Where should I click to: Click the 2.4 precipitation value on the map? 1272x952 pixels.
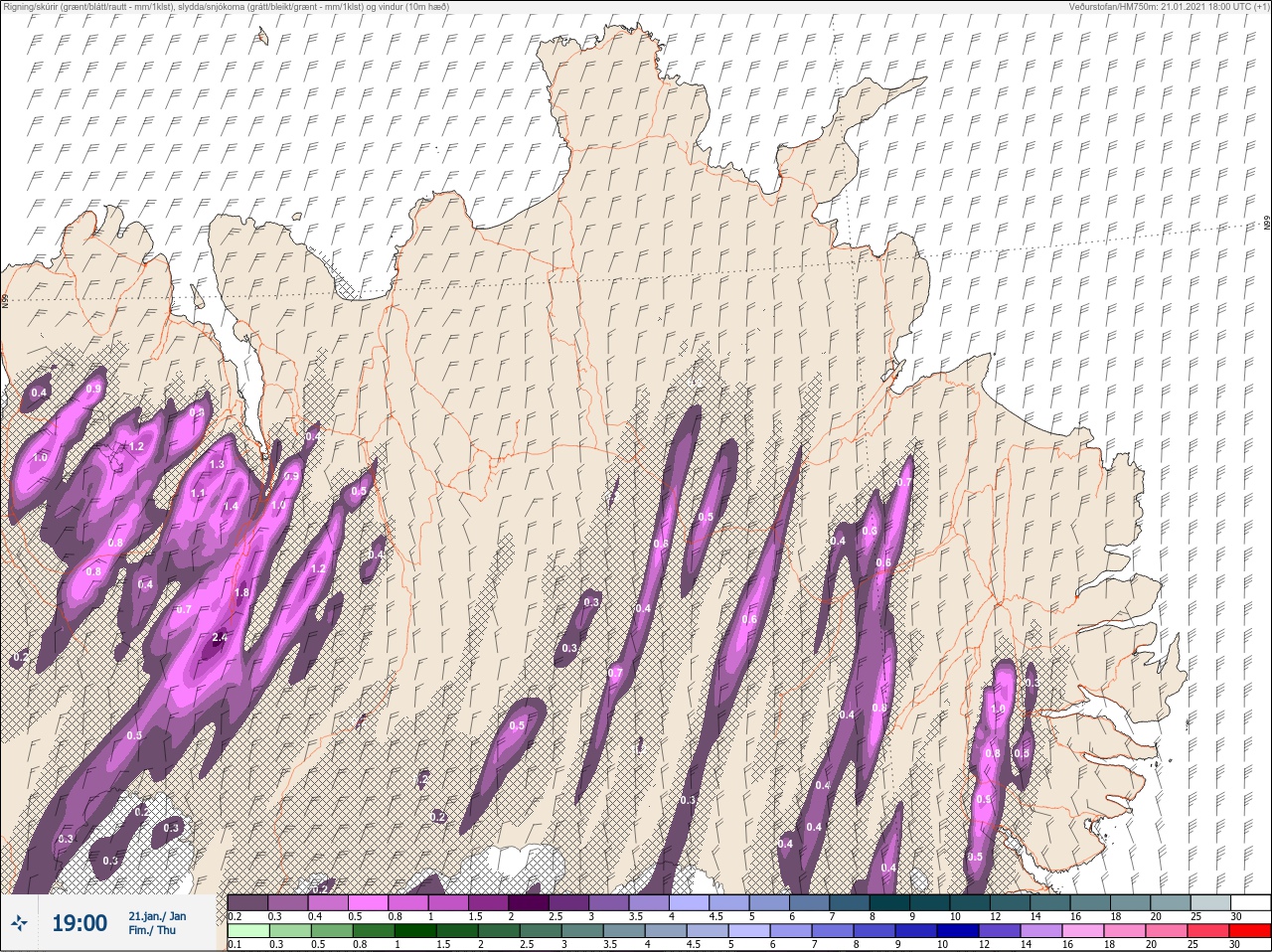[x=221, y=637]
